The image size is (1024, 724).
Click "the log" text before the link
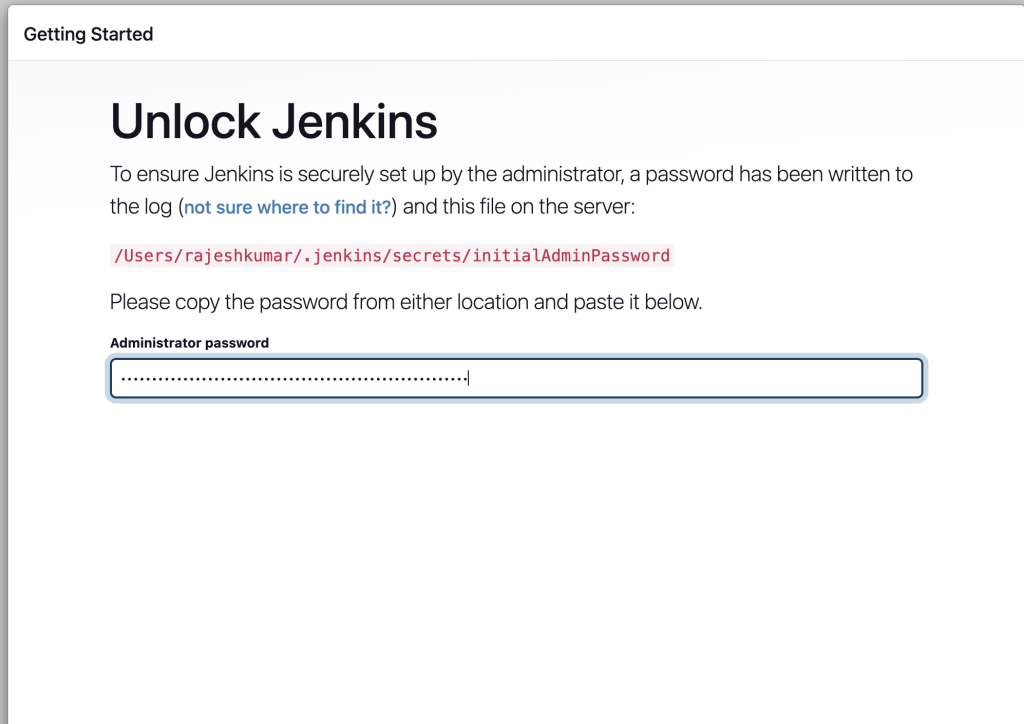coord(141,208)
